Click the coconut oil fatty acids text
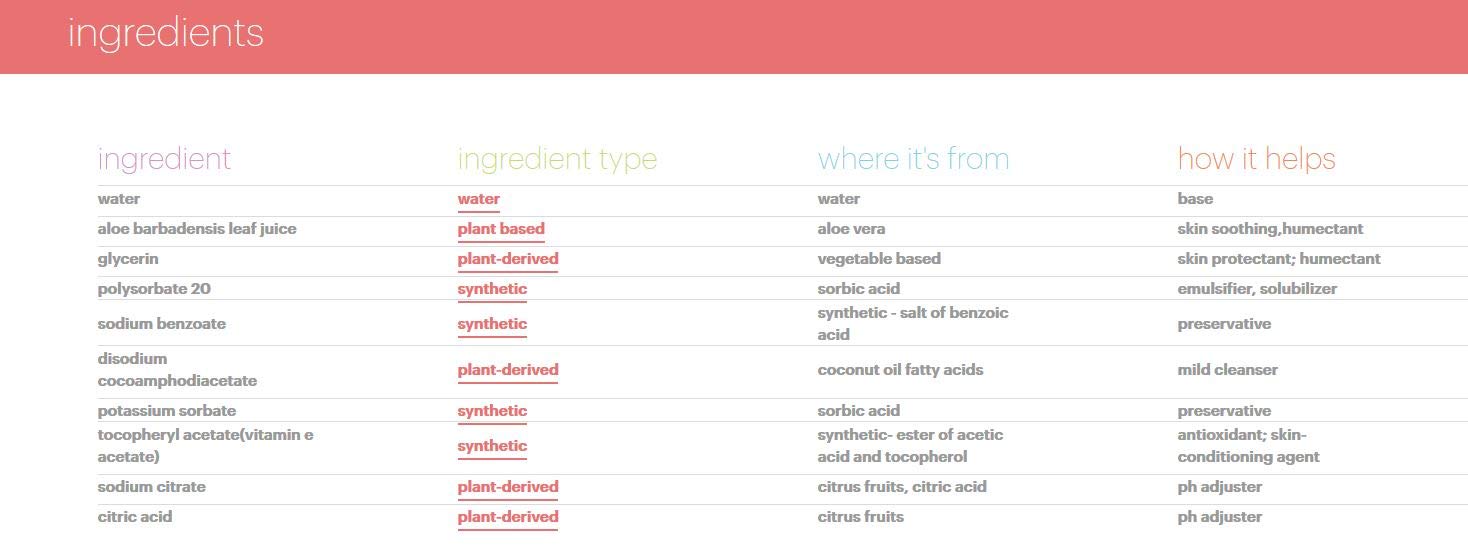This screenshot has height=559, width=1468. 900,370
